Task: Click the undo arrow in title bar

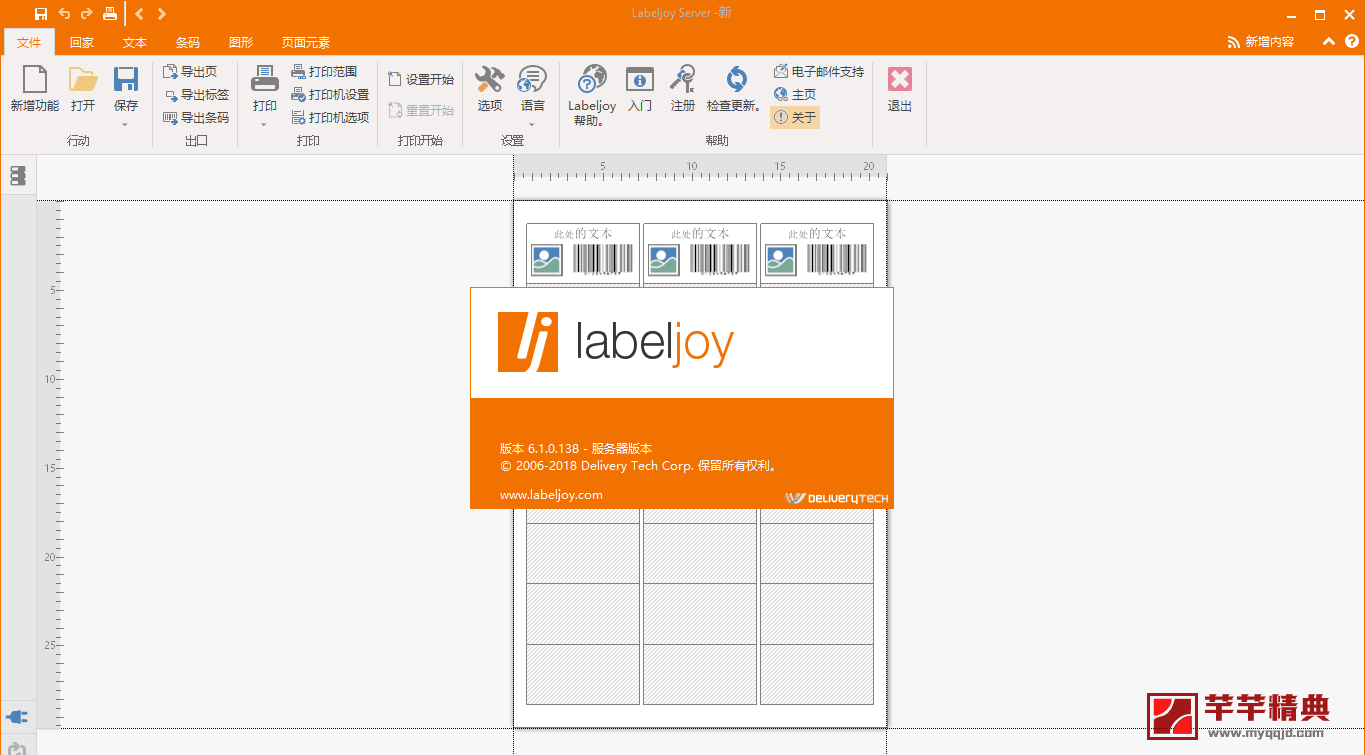Action: click(x=64, y=14)
